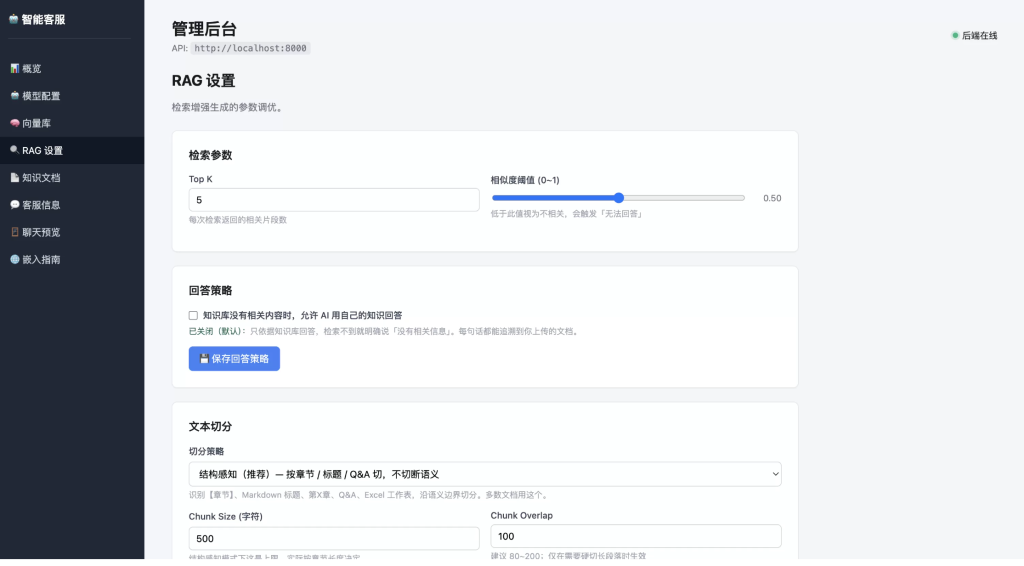Image resolution: width=1024 pixels, height=566 pixels.
Task: Click 每次检索返回的相关片段数 hint
Action: tap(238, 220)
